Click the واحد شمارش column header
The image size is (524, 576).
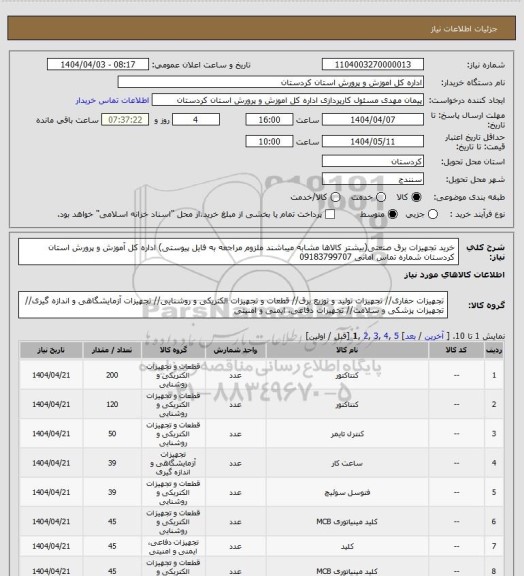point(235,350)
